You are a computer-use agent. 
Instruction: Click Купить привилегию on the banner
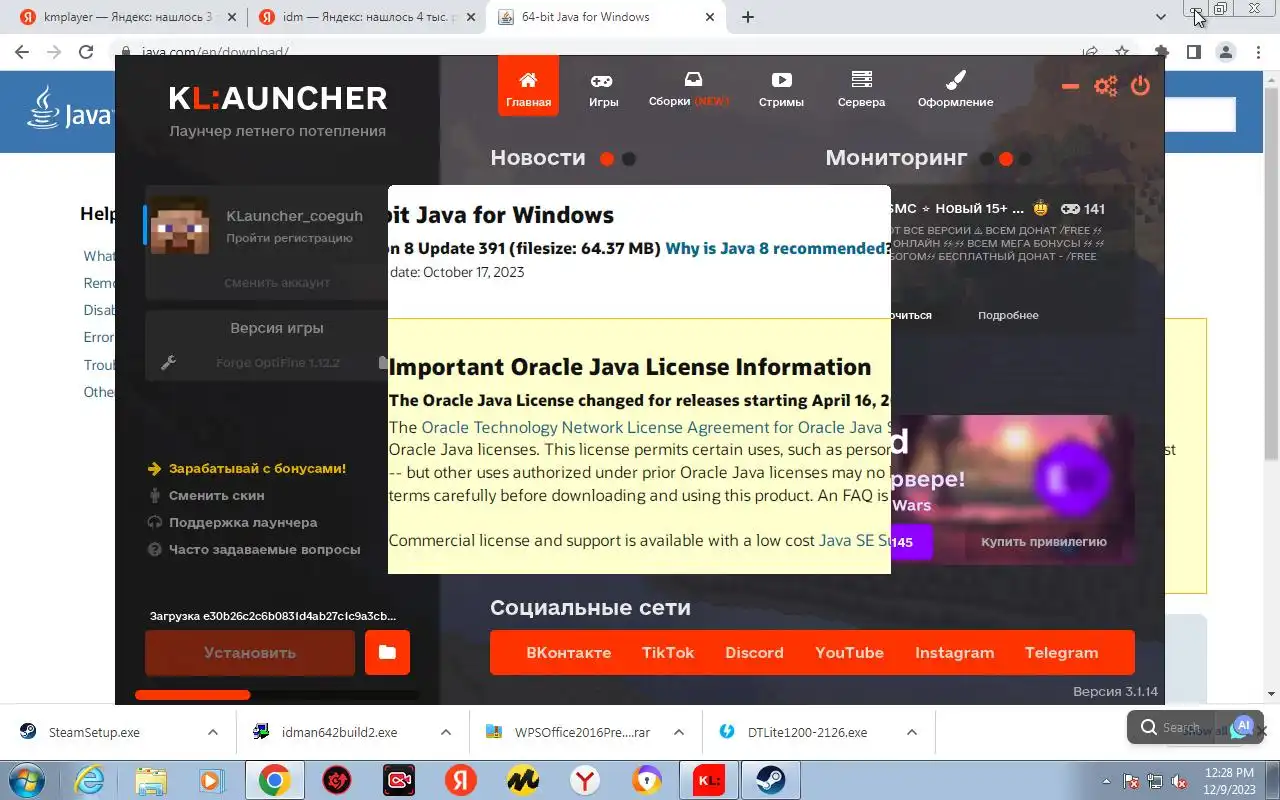point(1044,542)
